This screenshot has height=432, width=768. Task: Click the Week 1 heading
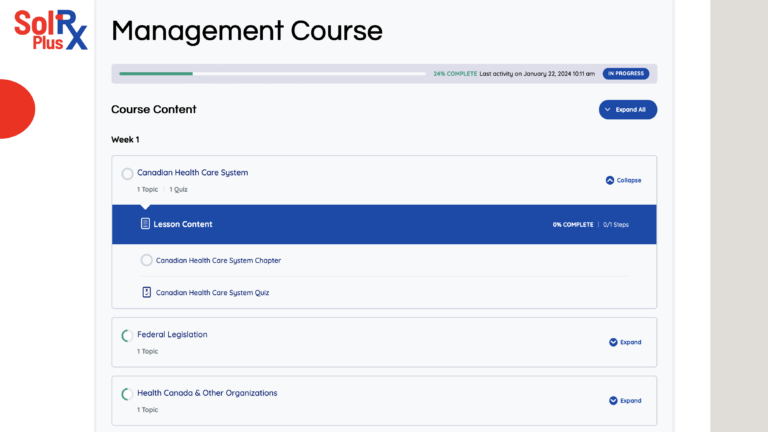[125, 140]
